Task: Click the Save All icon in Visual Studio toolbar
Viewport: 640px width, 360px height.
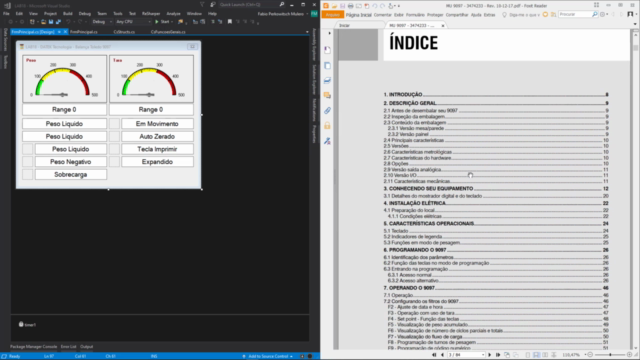Action: 58,22
